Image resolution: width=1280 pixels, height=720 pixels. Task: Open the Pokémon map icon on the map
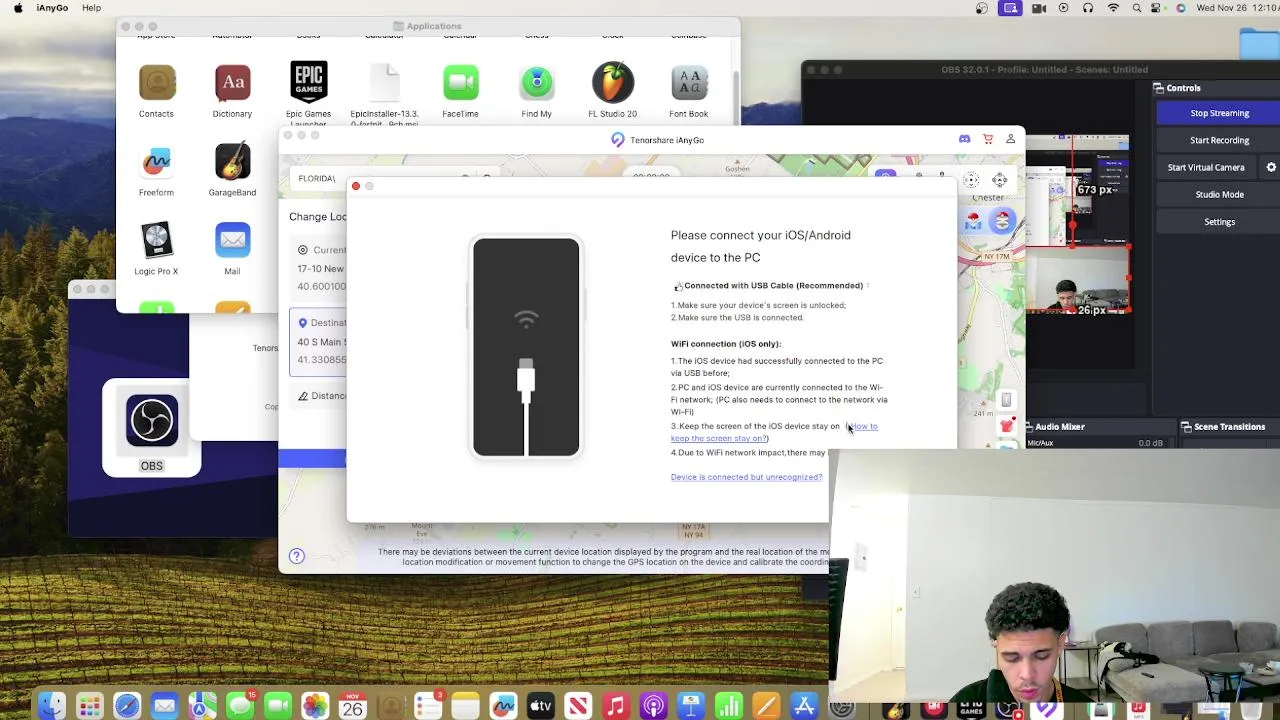click(973, 222)
